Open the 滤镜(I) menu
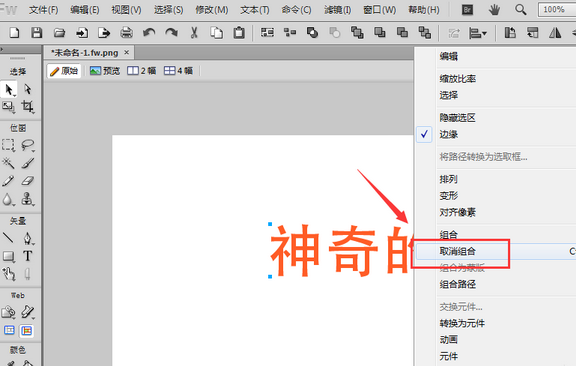576x366 pixels. tap(337, 10)
